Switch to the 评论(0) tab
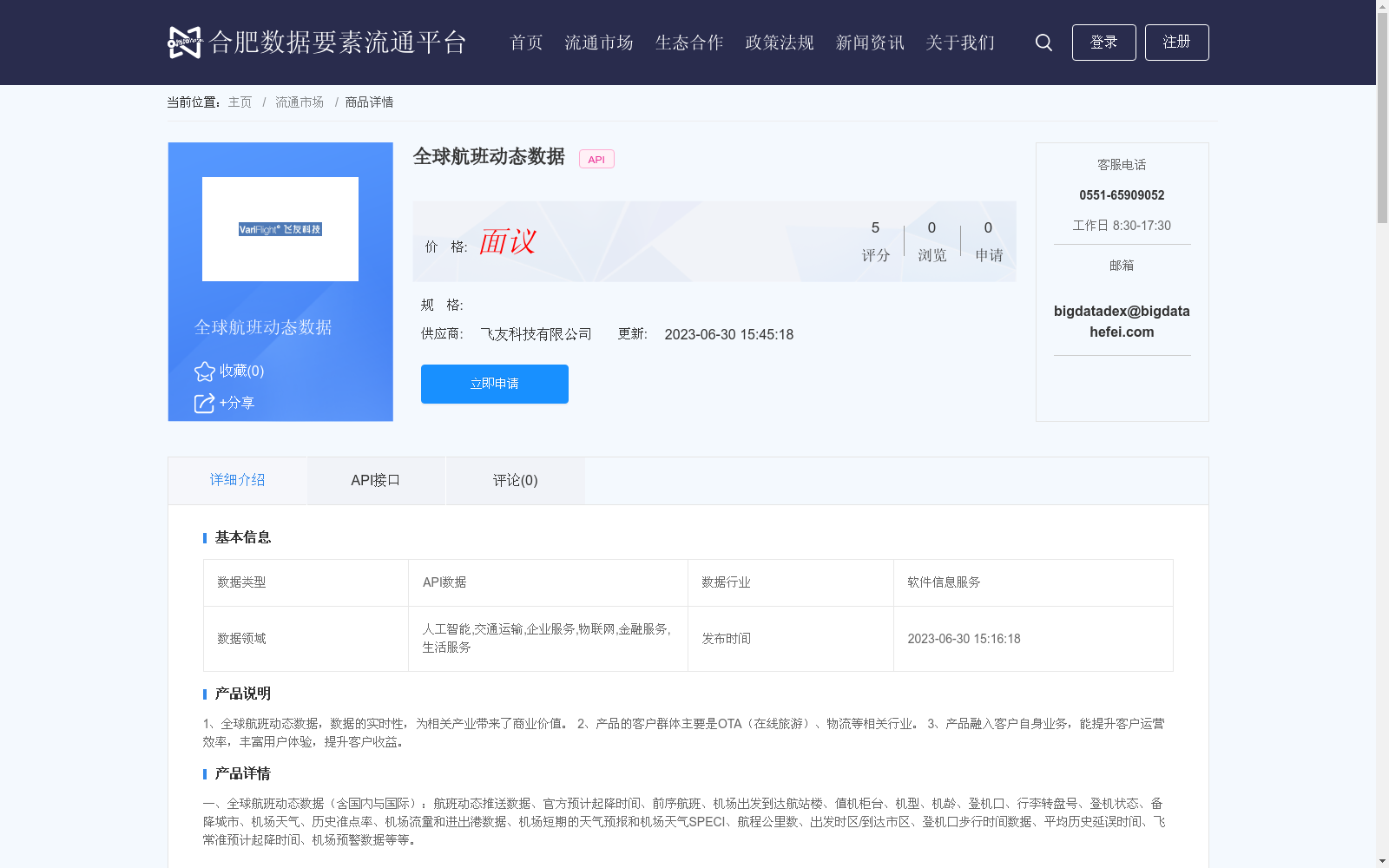The width and height of the screenshot is (1389, 868). click(515, 480)
